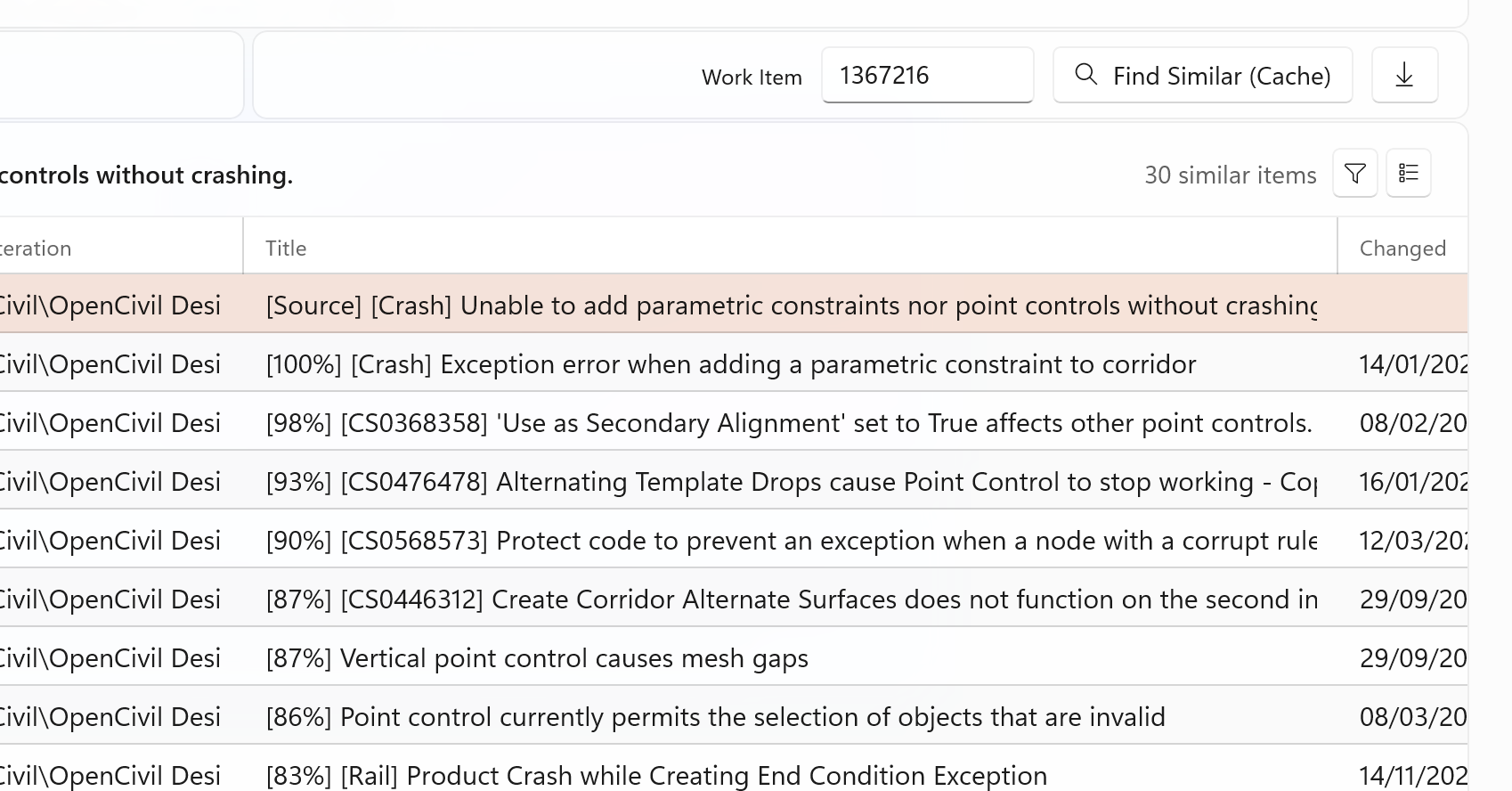Open the 100% match exception error item
Image resolution: width=1512 pixels, height=791 pixels.
(x=730, y=364)
